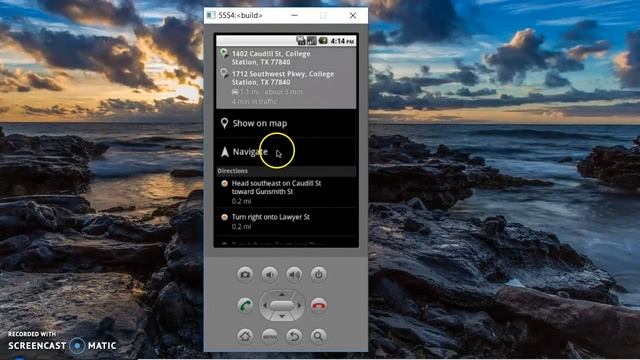Click the pin icon beside Show on map

tap(224, 123)
